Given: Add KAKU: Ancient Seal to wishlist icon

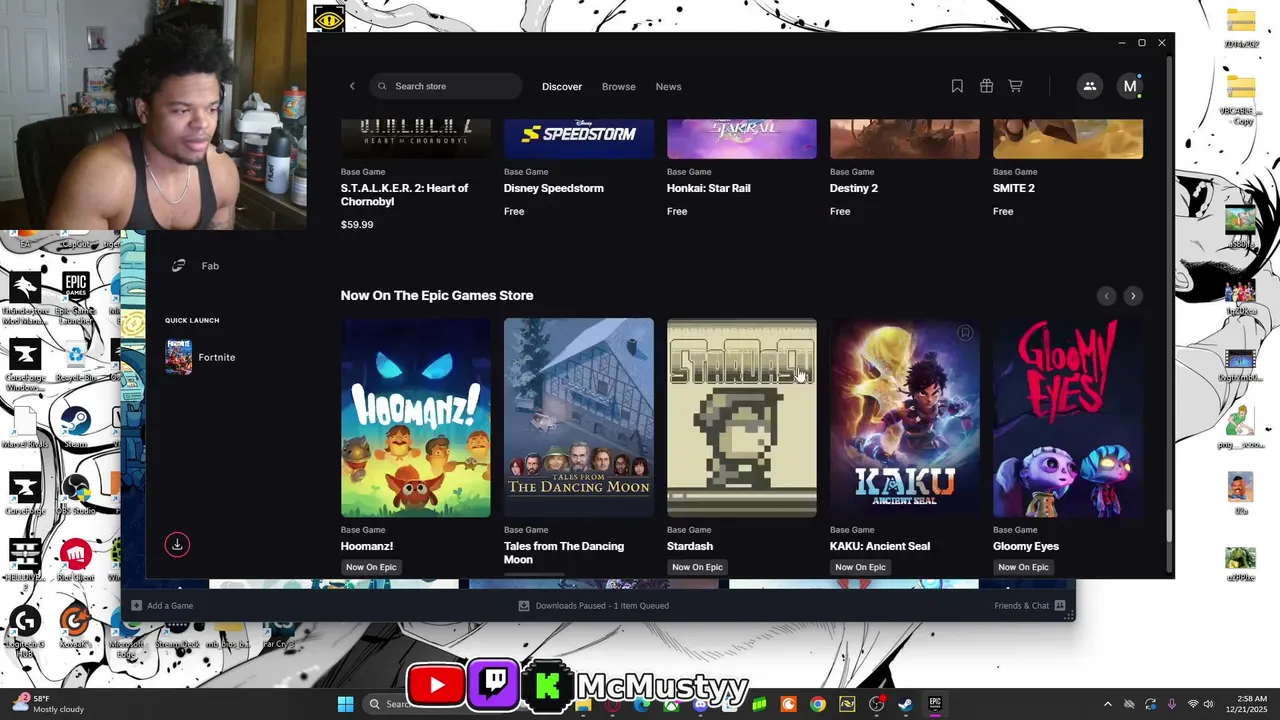Looking at the screenshot, I should point(965,333).
